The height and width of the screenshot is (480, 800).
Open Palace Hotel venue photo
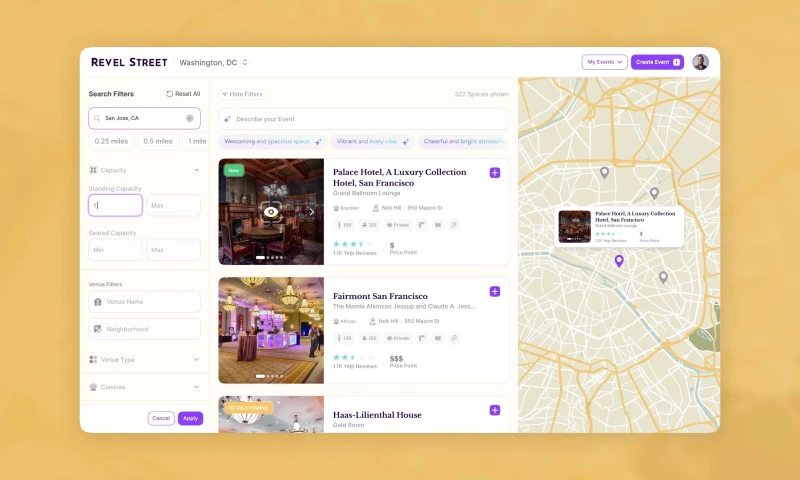[271, 212]
